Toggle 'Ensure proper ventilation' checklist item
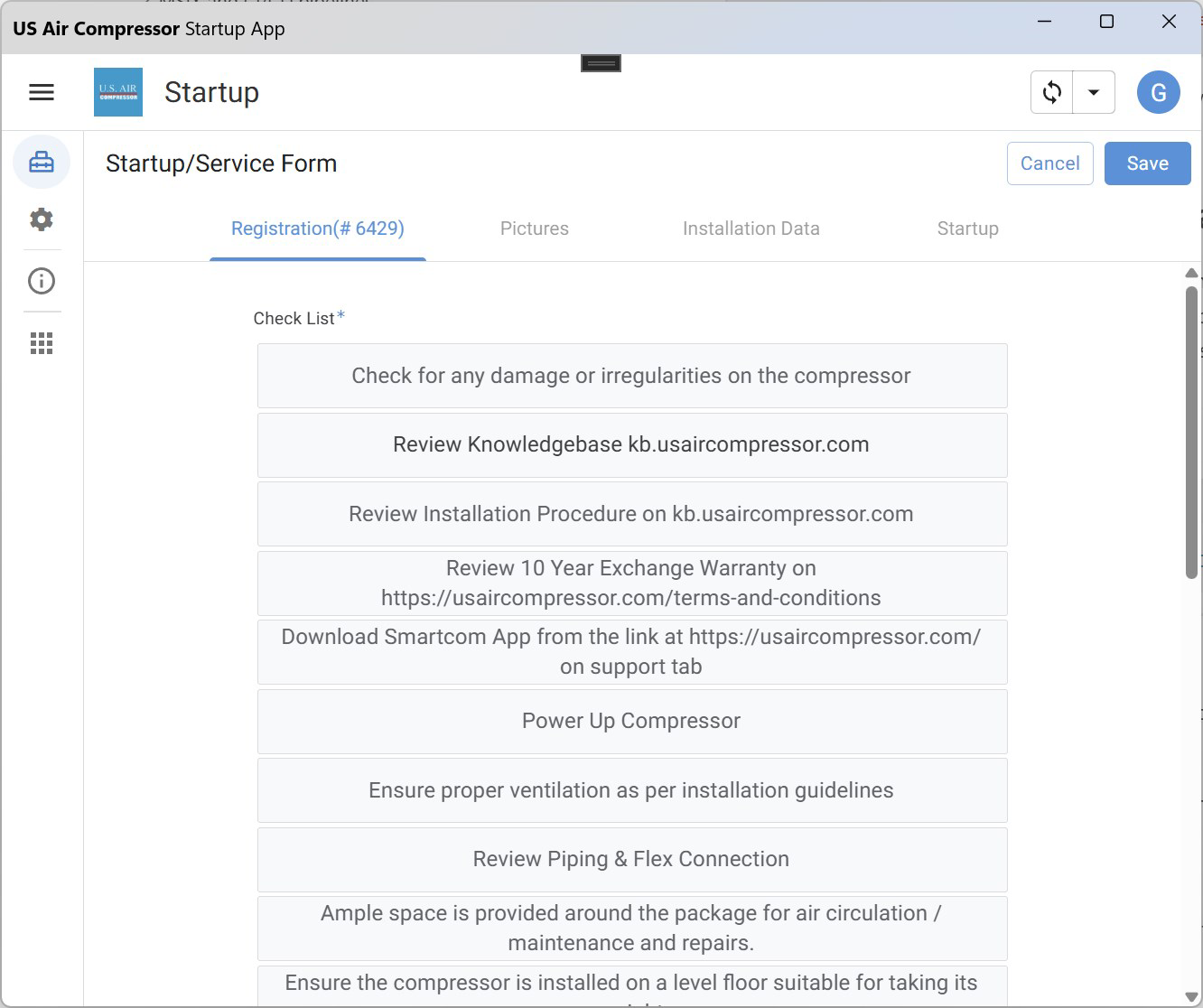The image size is (1203, 1008). 632,790
